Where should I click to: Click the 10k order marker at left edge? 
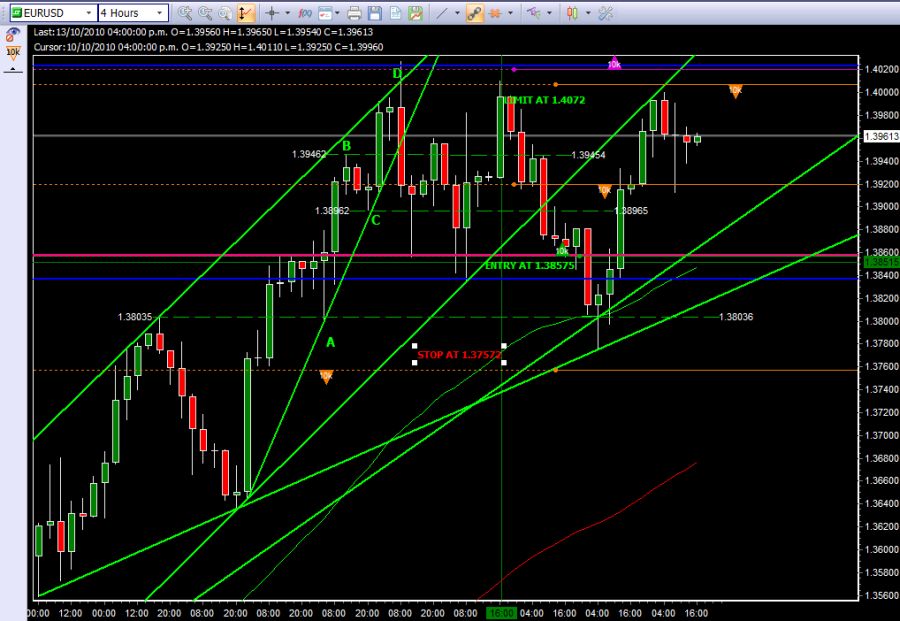(13, 52)
